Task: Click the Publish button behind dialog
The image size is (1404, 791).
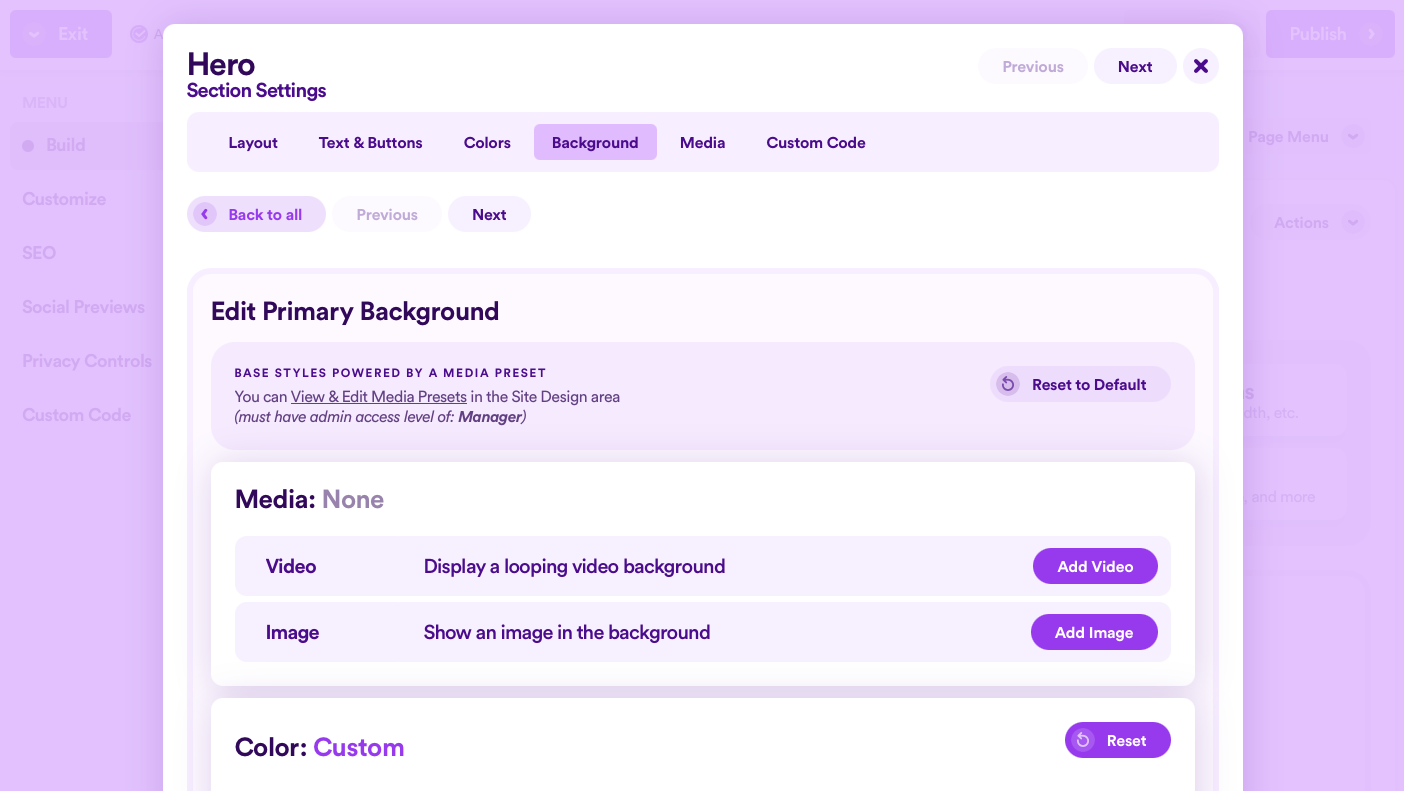Action: [1330, 34]
